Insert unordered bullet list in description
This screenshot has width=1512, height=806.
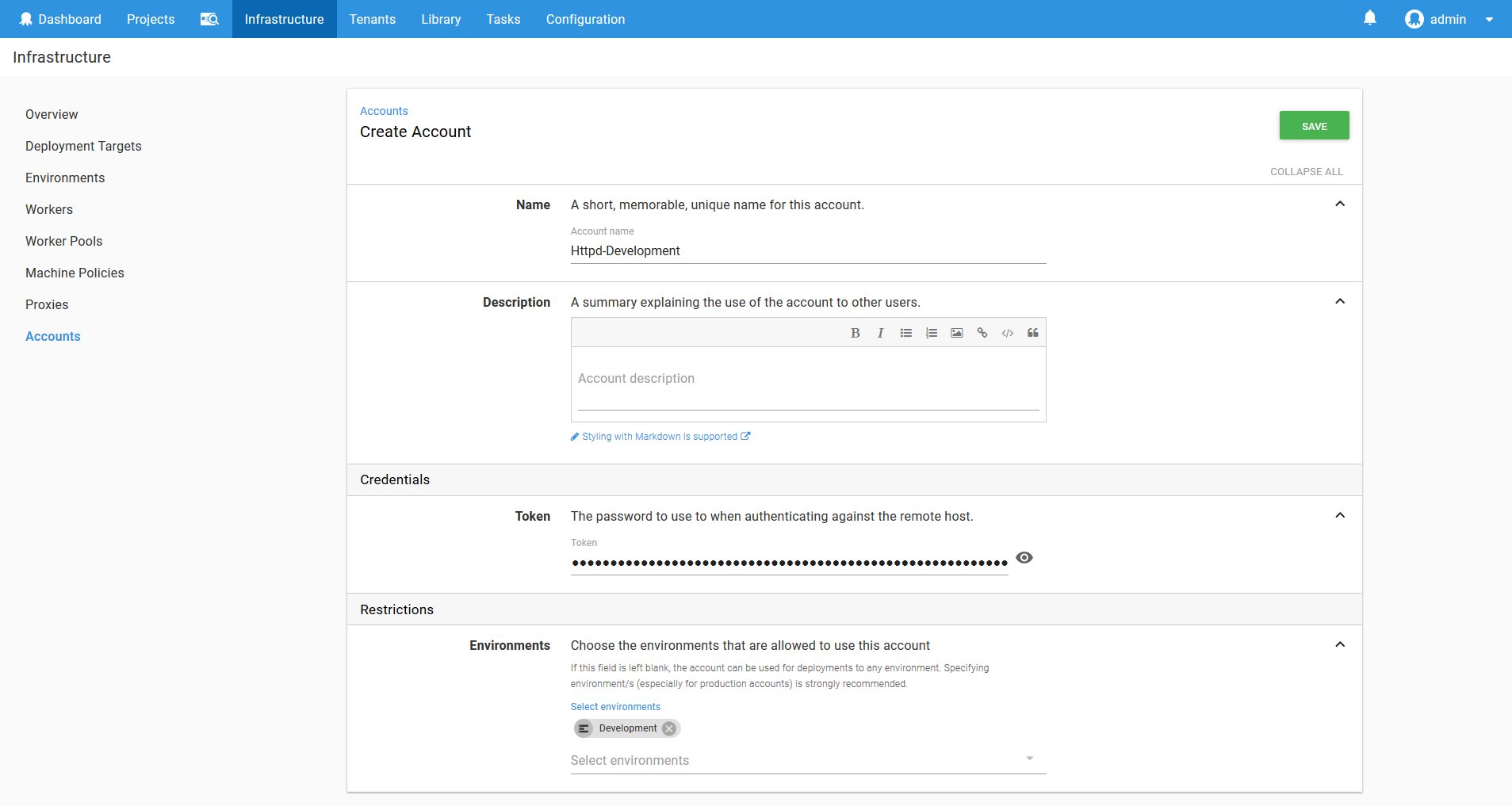(x=905, y=333)
